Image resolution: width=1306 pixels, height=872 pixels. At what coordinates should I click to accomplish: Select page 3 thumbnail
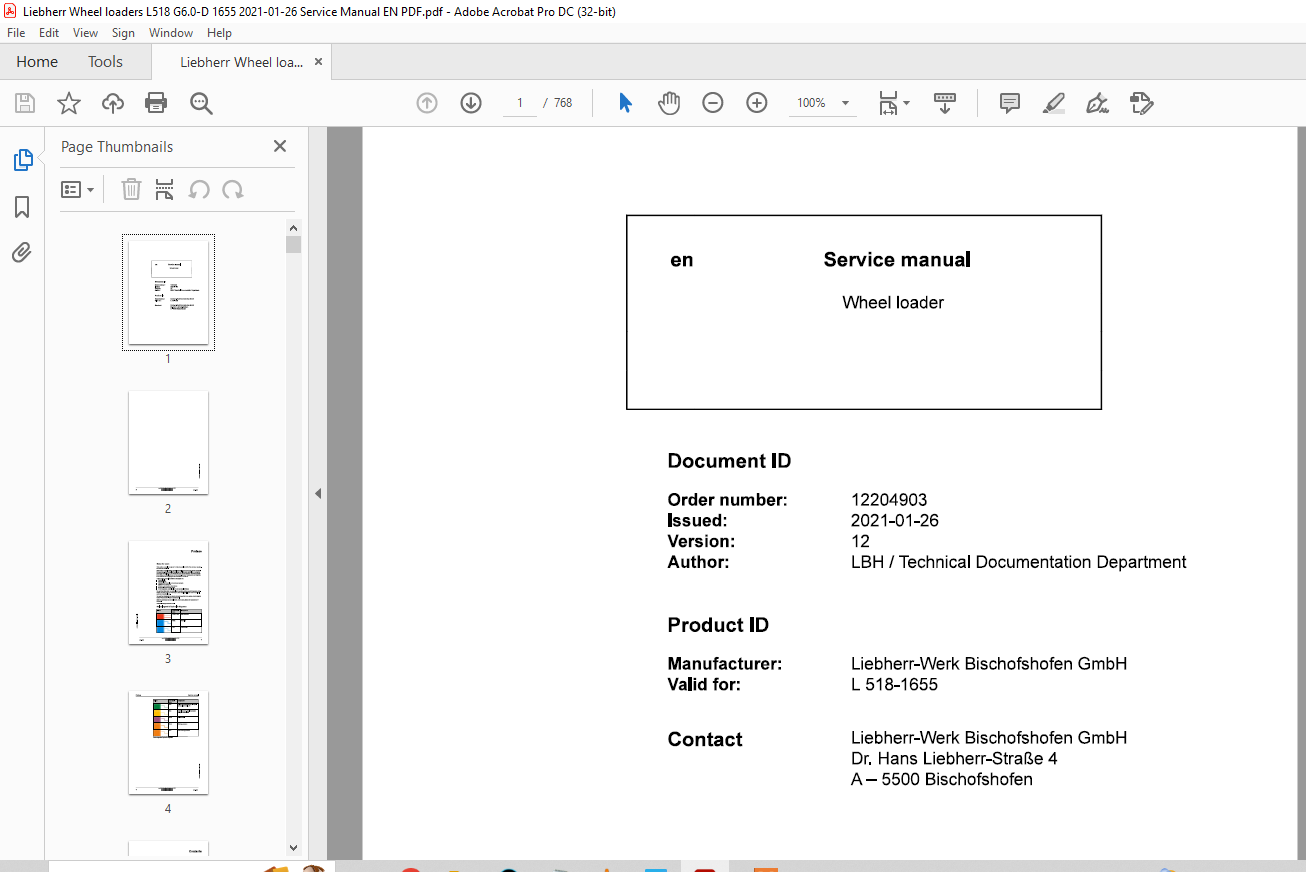pos(168,592)
